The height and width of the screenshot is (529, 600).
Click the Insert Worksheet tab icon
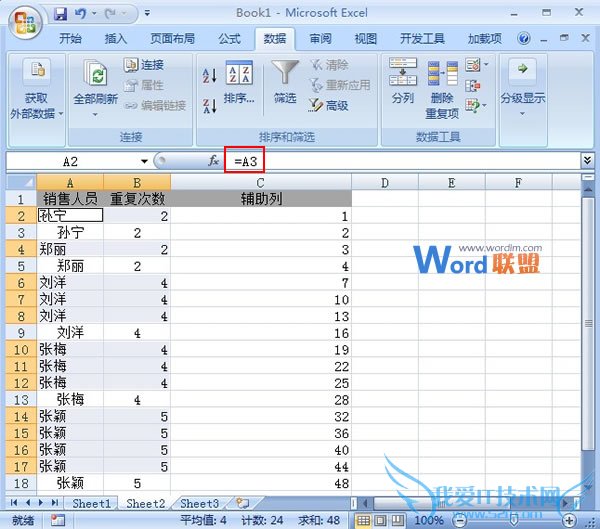tap(243, 503)
